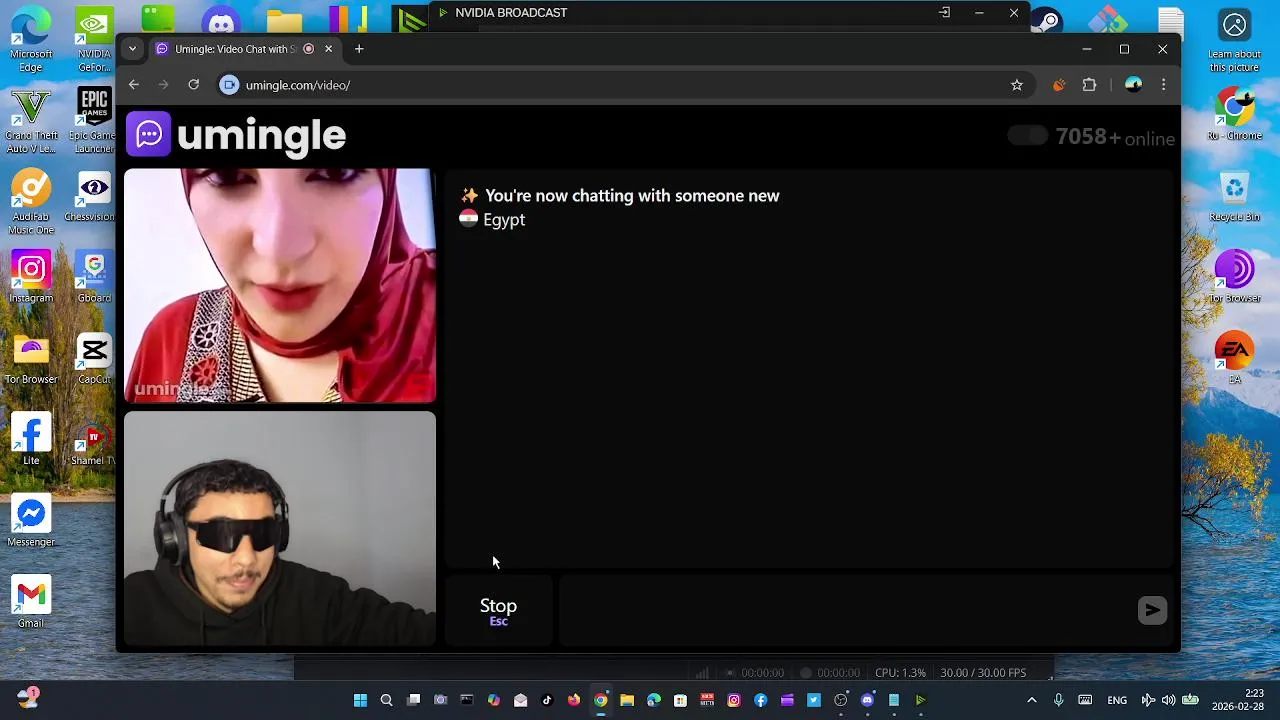Adjust the volume from the speaker tray icon
The height and width of the screenshot is (720, 1280).
tap(1168, 700)
